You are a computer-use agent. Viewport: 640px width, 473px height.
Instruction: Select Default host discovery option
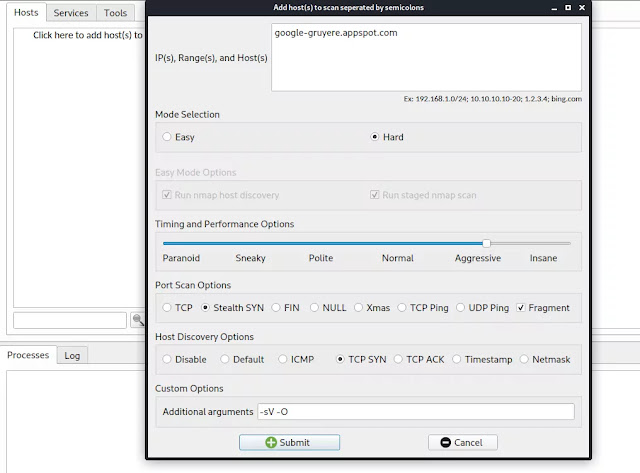tap(224, 359)
